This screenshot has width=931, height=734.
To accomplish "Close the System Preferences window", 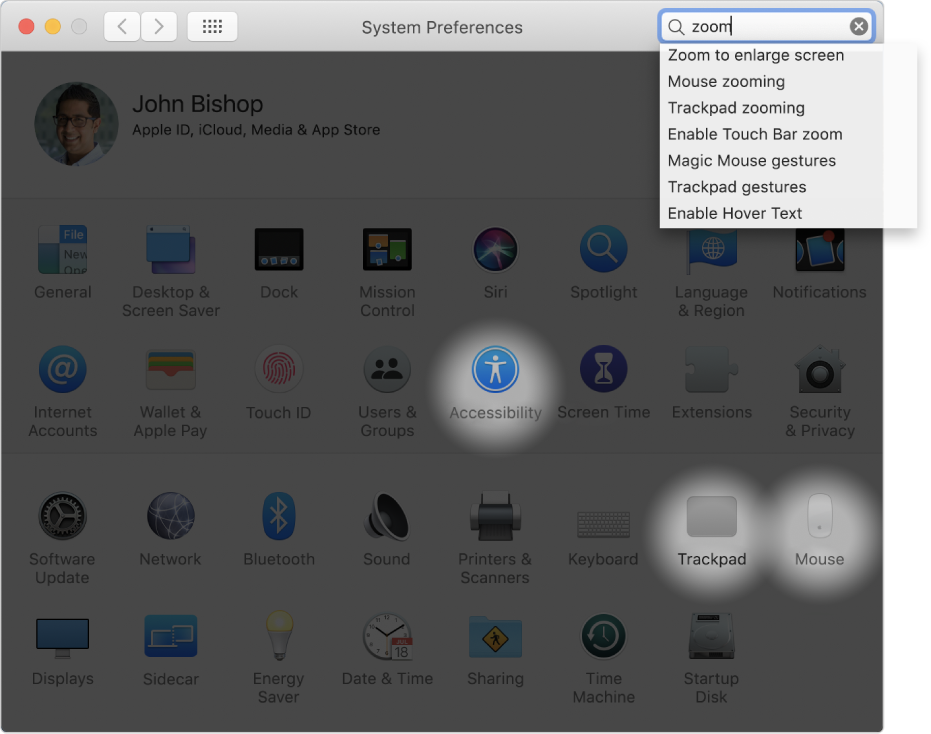I will (26, 27).
